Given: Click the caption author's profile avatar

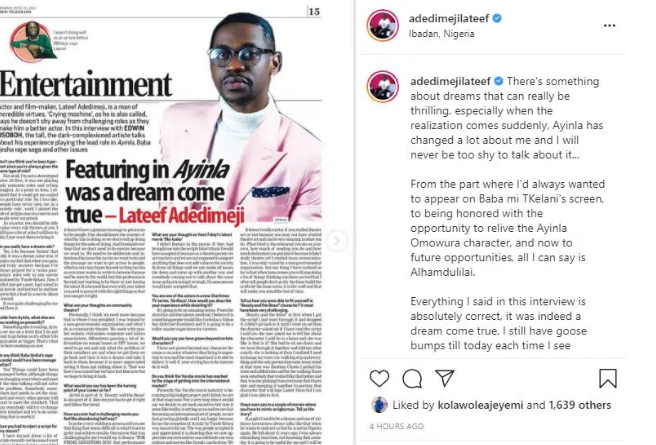Looking at the screenshot, I should 382,87.
